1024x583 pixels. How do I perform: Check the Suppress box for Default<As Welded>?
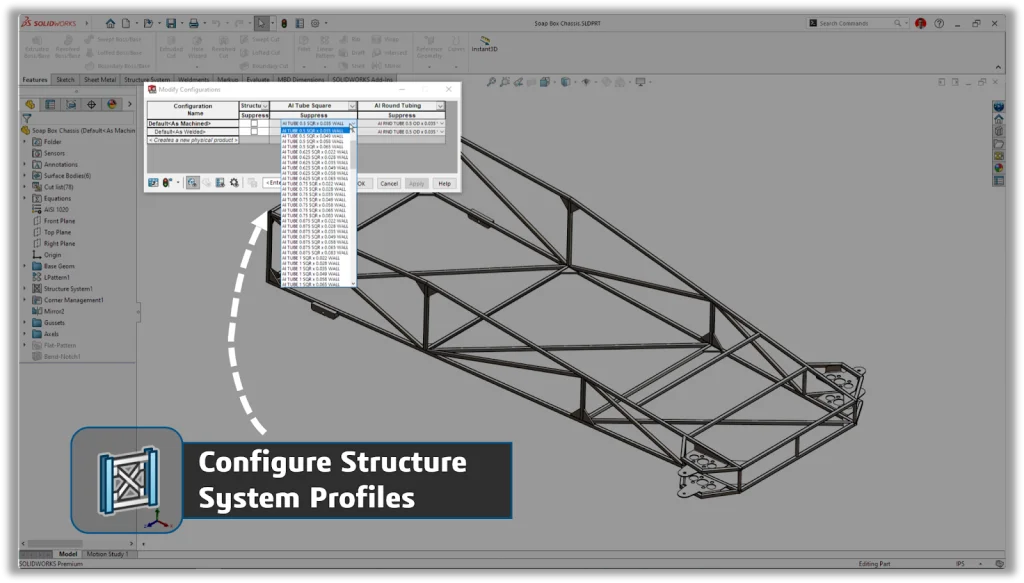pyautogui.click(x=254, y=131)
